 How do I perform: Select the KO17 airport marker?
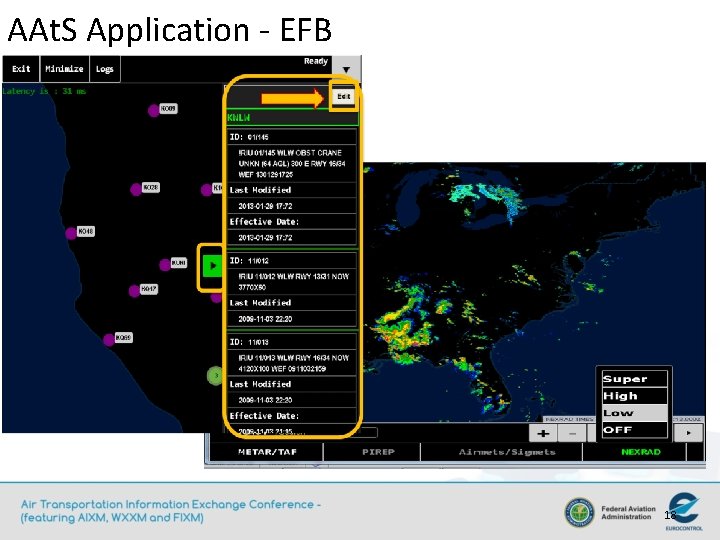[135, 291]
